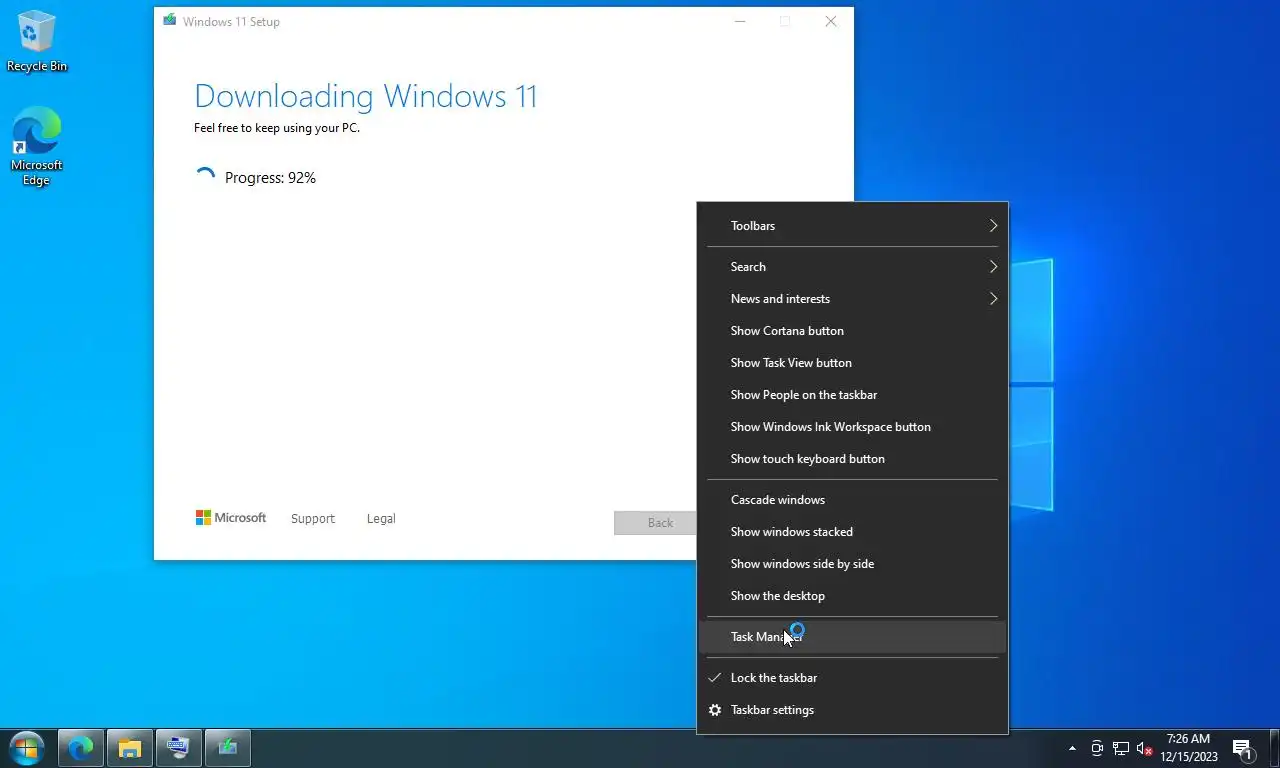The width and height of the screenshot is (1280, 768).
Task: Click the muted volume tray icon
Action: [x=1145, y=748]
